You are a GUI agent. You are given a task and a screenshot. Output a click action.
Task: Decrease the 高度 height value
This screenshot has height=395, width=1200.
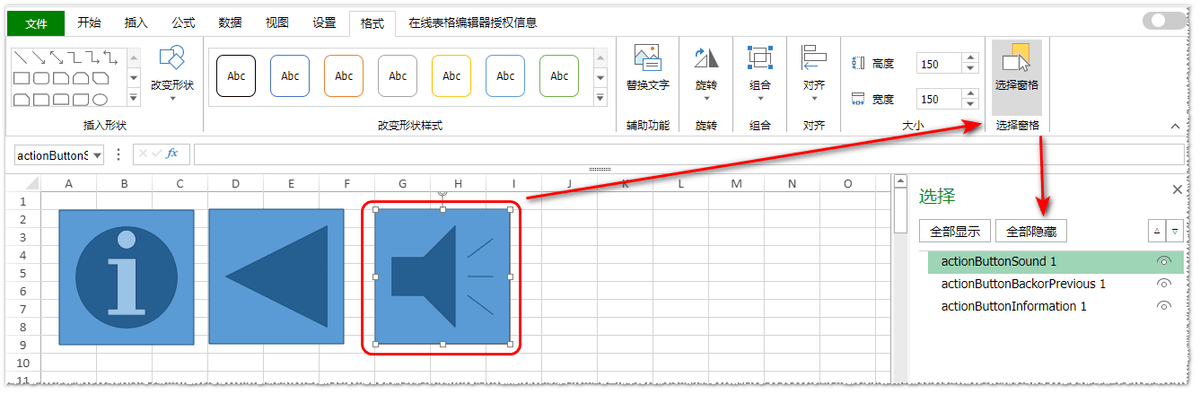point(969,68)
